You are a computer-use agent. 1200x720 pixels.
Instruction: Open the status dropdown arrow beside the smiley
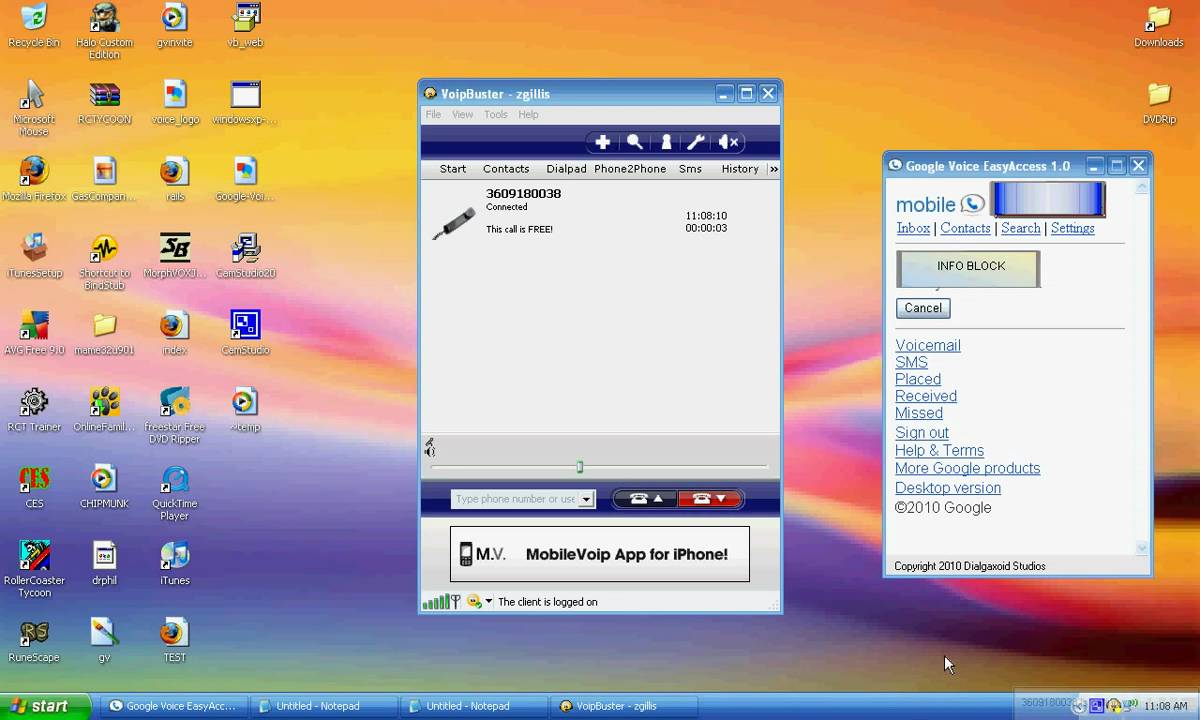coord(489,602)
